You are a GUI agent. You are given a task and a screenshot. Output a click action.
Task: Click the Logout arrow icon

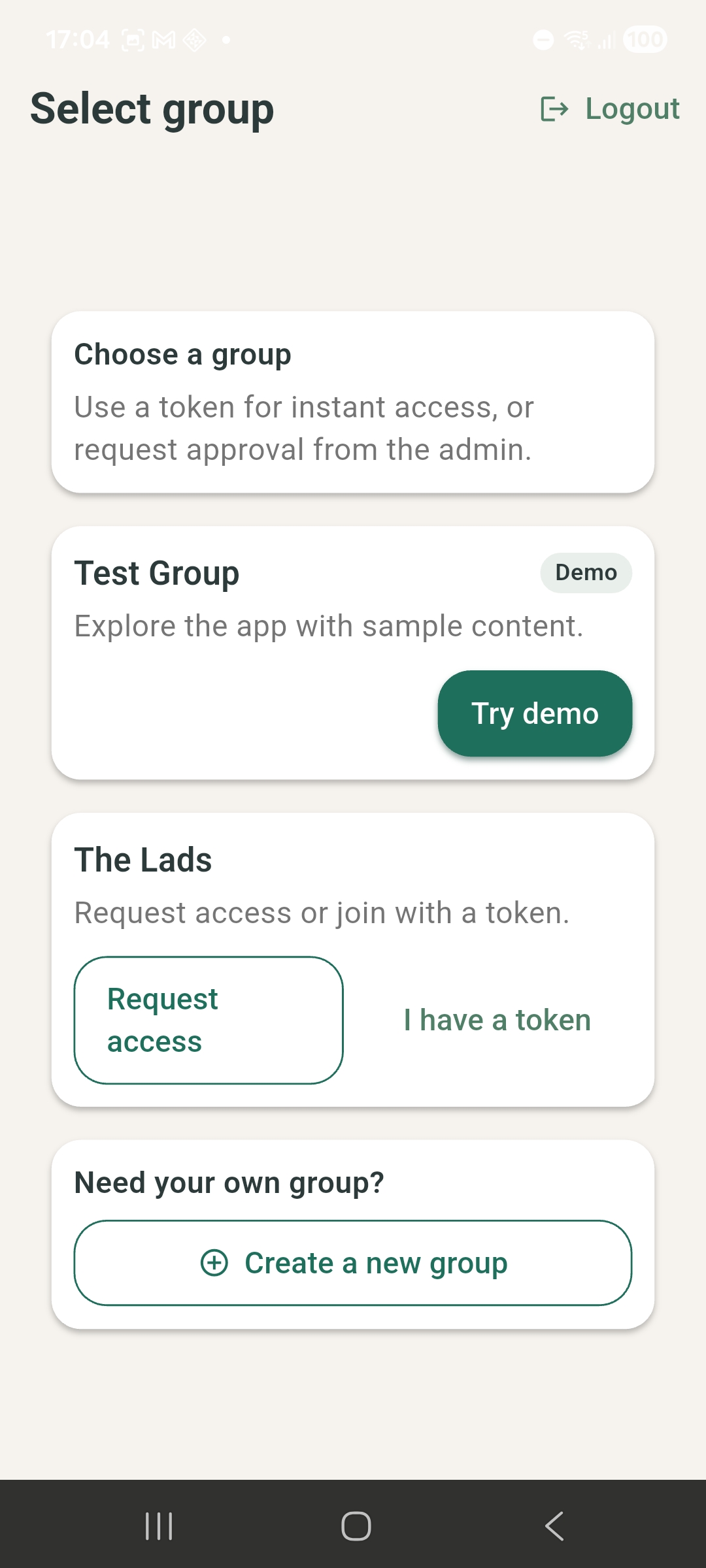(x=554, y=109)
